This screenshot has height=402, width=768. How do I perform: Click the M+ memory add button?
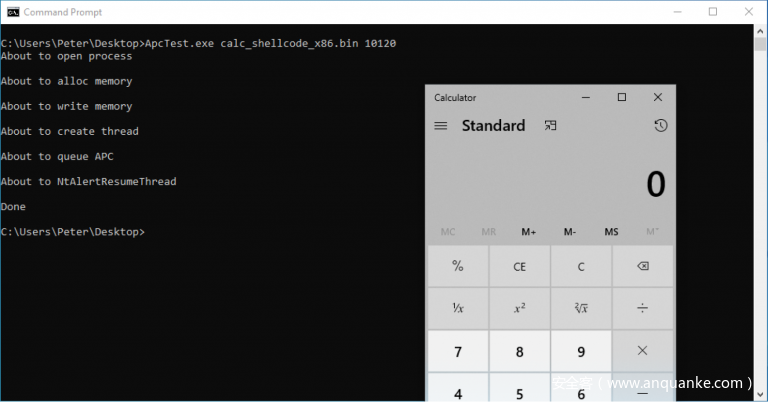(528, 232)
